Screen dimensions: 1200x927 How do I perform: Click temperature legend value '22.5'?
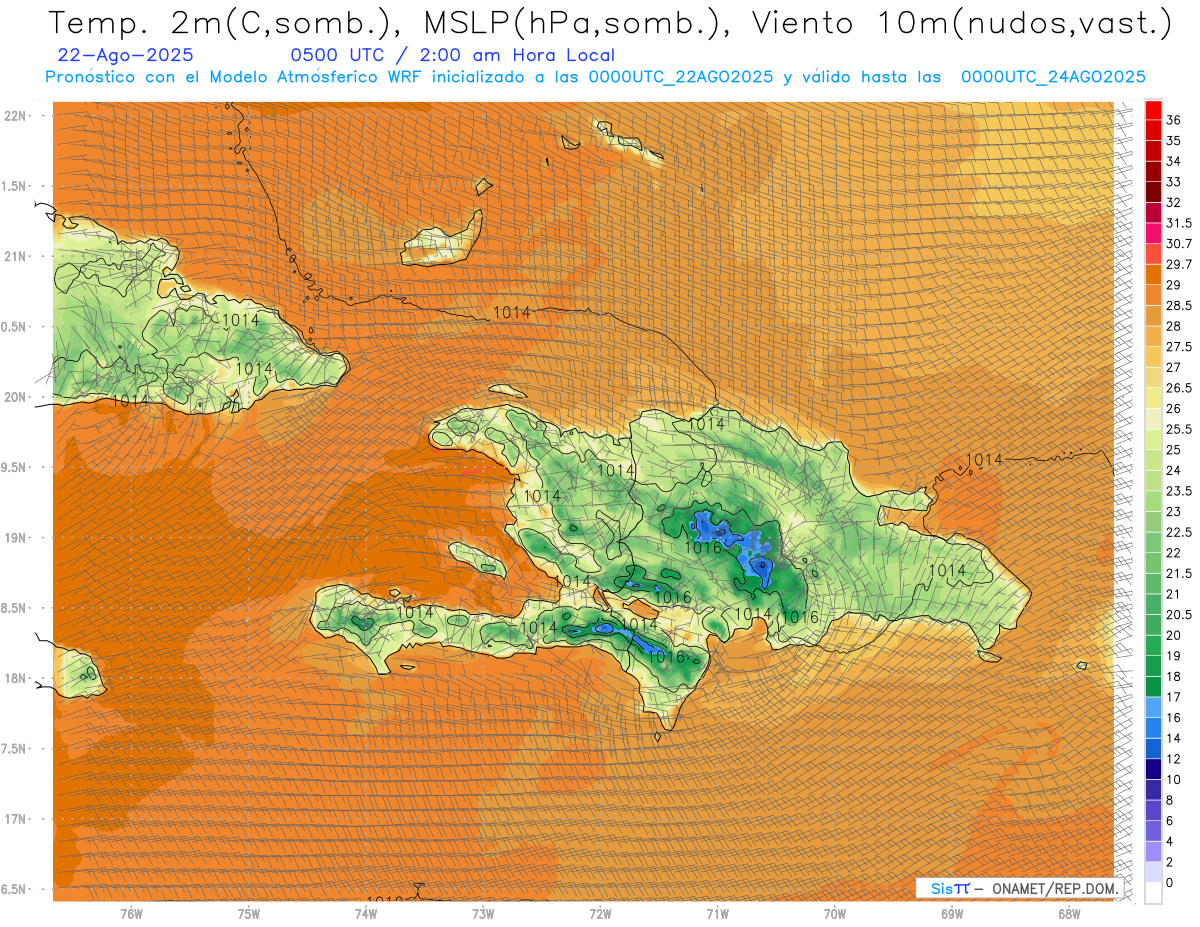(1179, 532)
